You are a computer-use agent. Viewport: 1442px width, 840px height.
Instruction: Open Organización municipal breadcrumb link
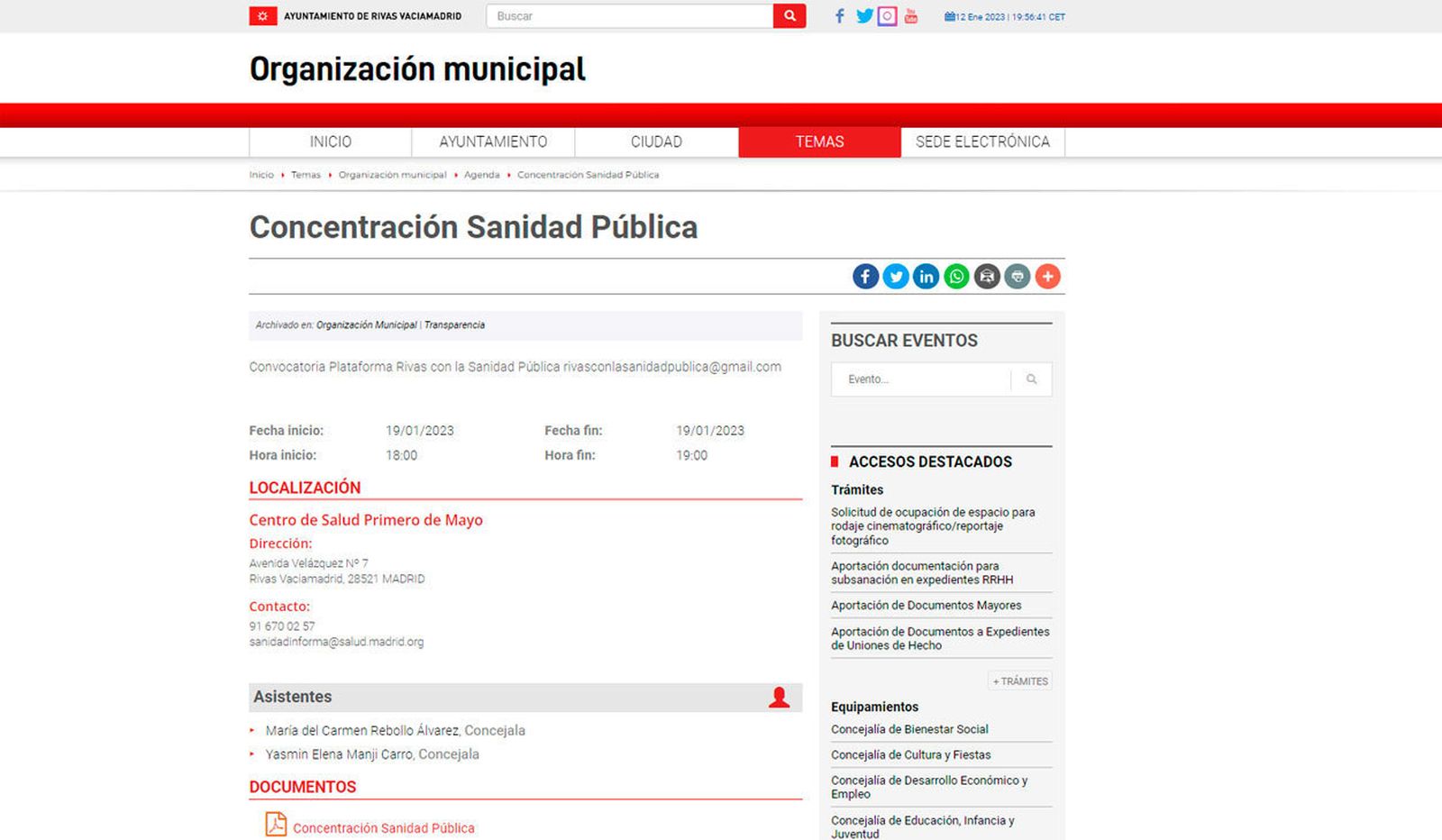point(392,175)
